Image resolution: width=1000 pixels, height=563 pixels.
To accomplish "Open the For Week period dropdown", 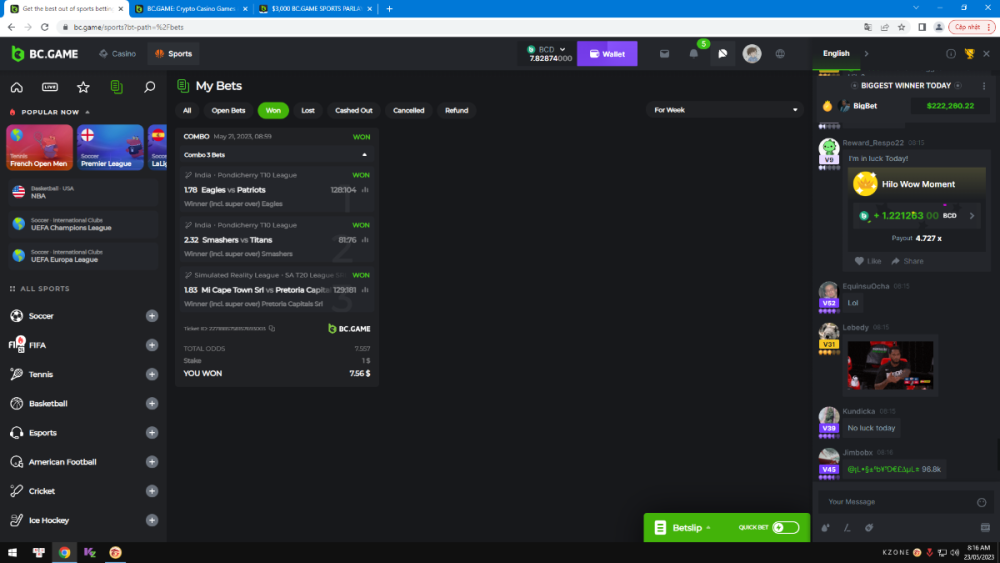I will [726, 110].
